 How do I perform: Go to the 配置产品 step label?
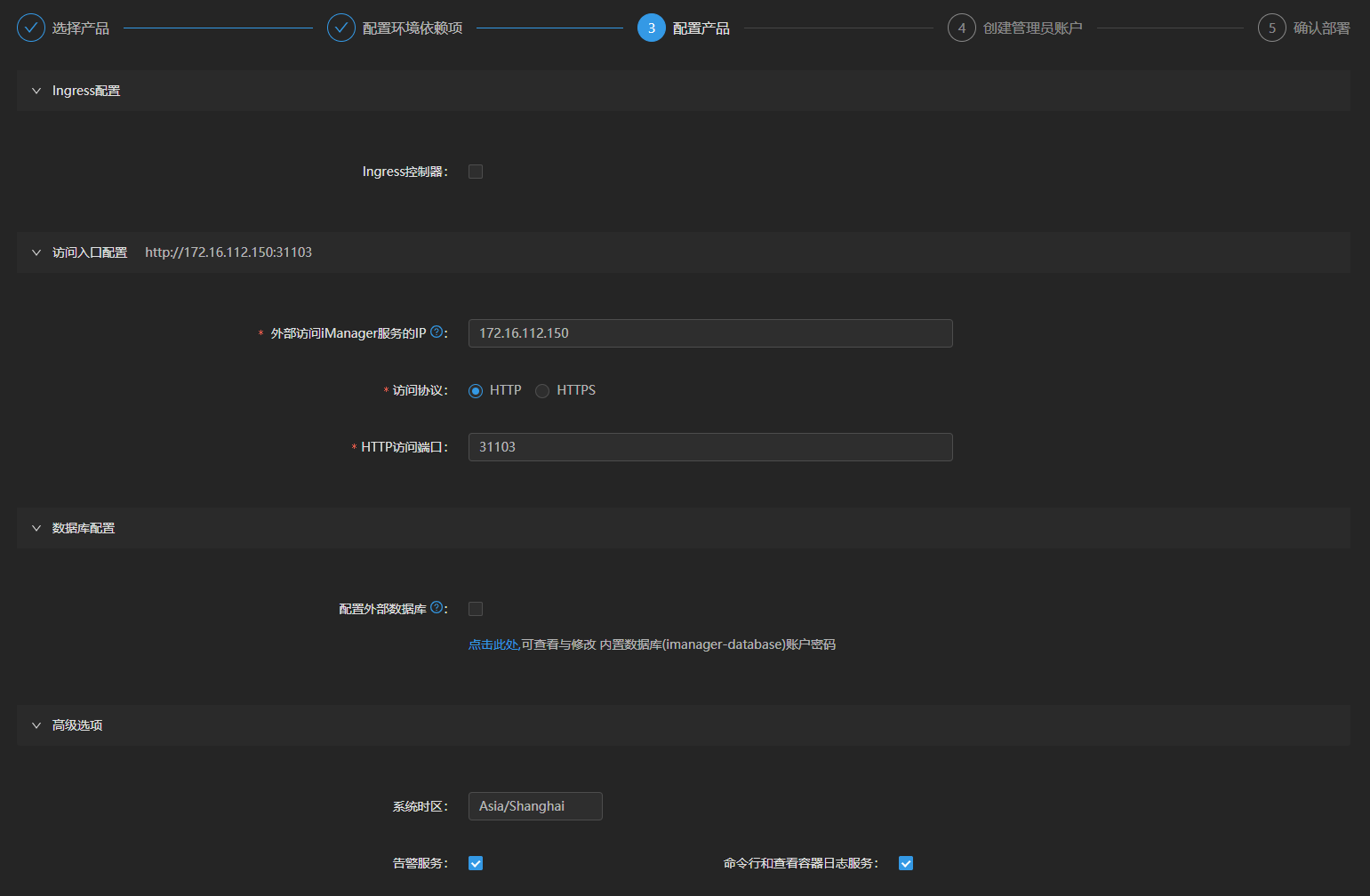point(702,28)
